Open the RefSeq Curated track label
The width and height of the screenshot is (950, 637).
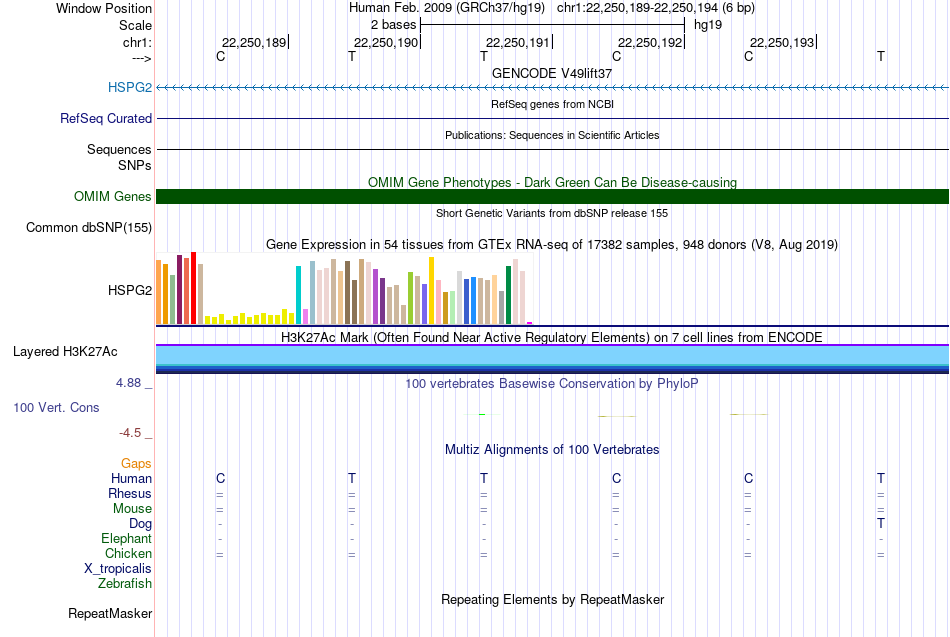click(x=106, y=118)
